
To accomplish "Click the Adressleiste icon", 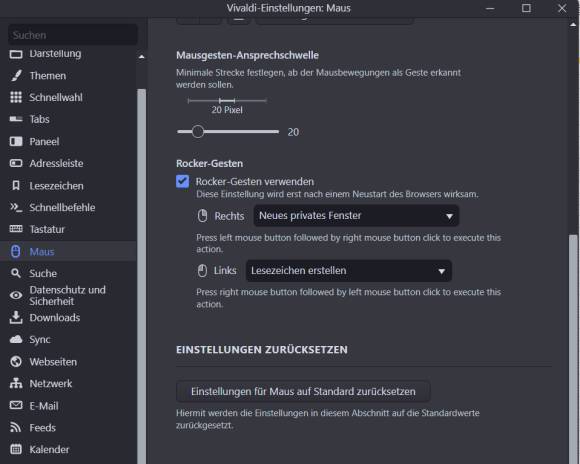I will [x=16, y=163].
